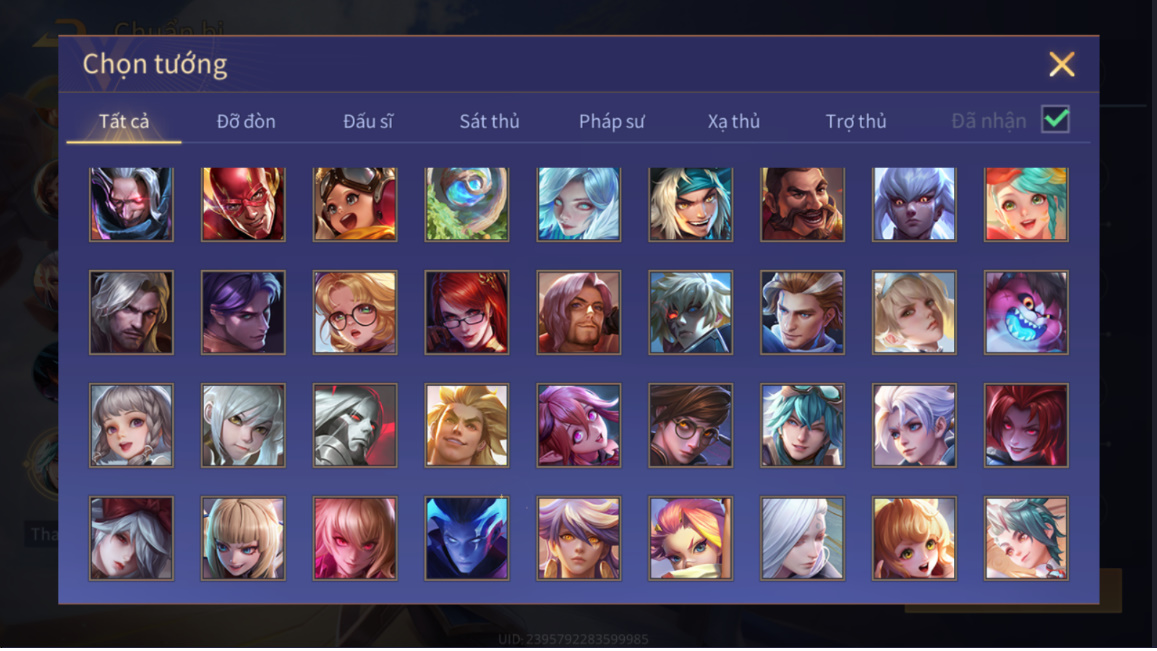Screen dimensions: 1157x651
Task: Select the mustached bearded man hero portrait
Action: (802, 204)
